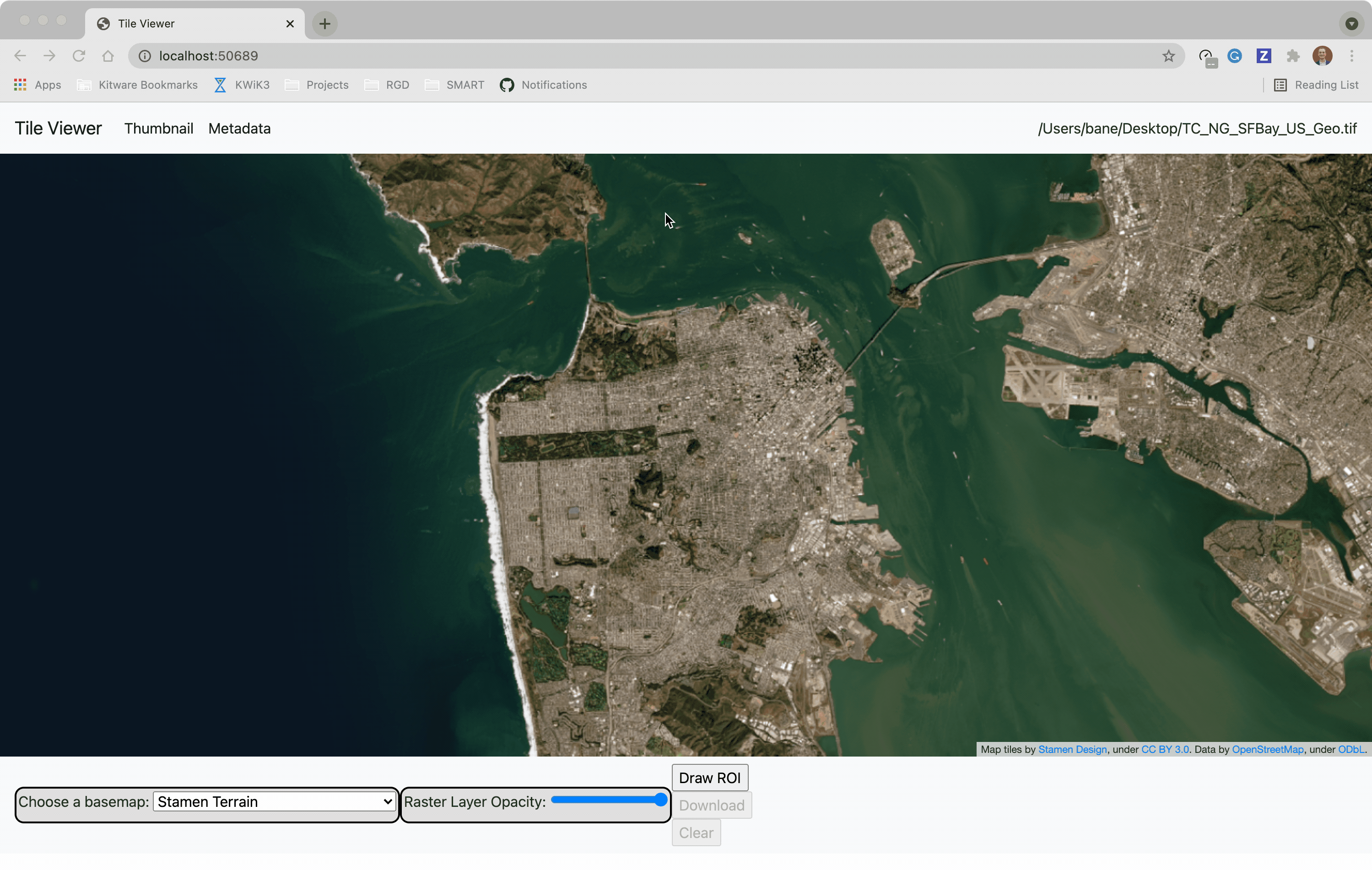This screenshot has width=1372, height=870.
Task: Expand the basemap dropdown menu
Action: click(274, 801)
